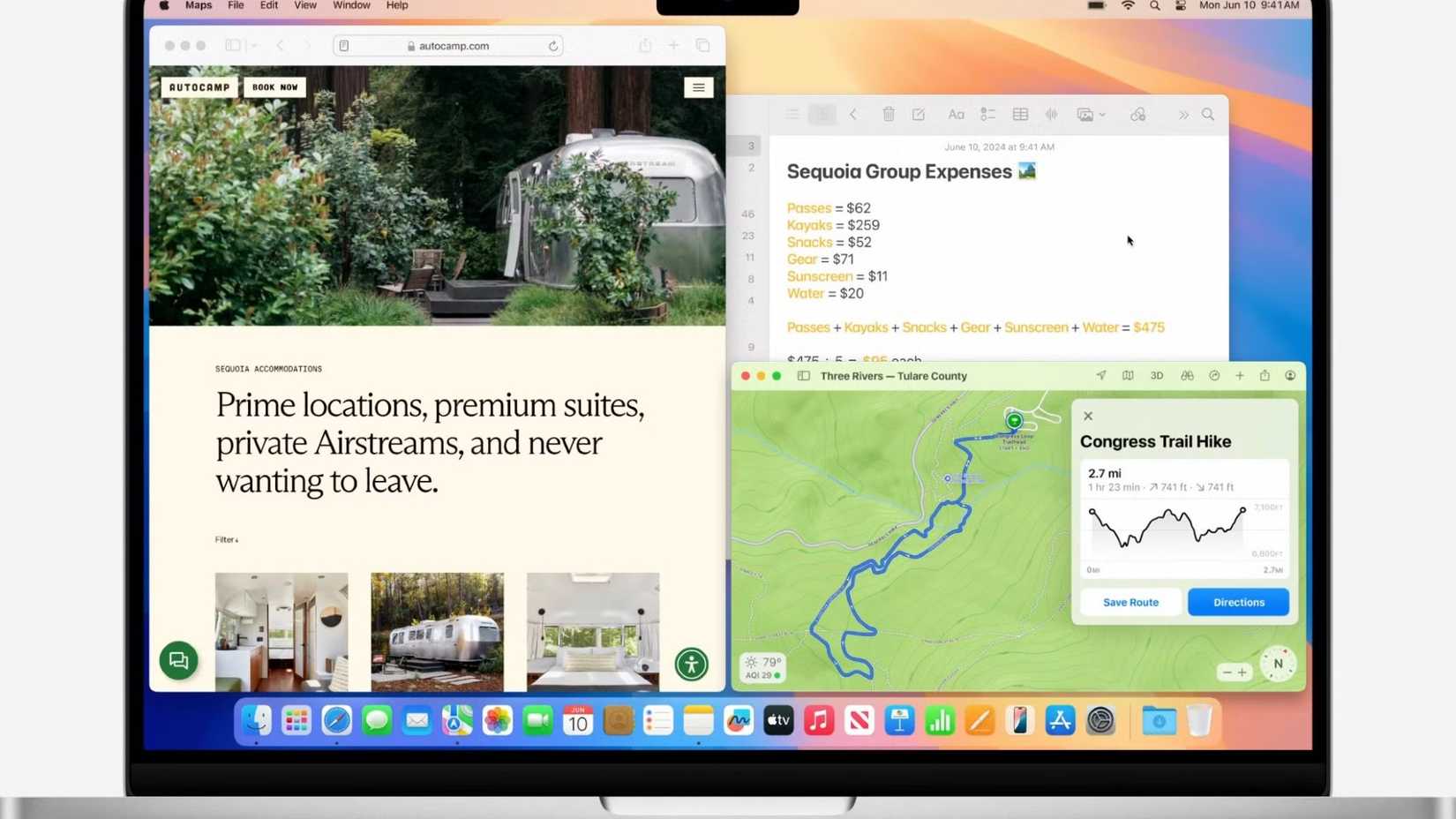Open the Help menu
This screenshot has height=819, width=1456.
(397, 5)
